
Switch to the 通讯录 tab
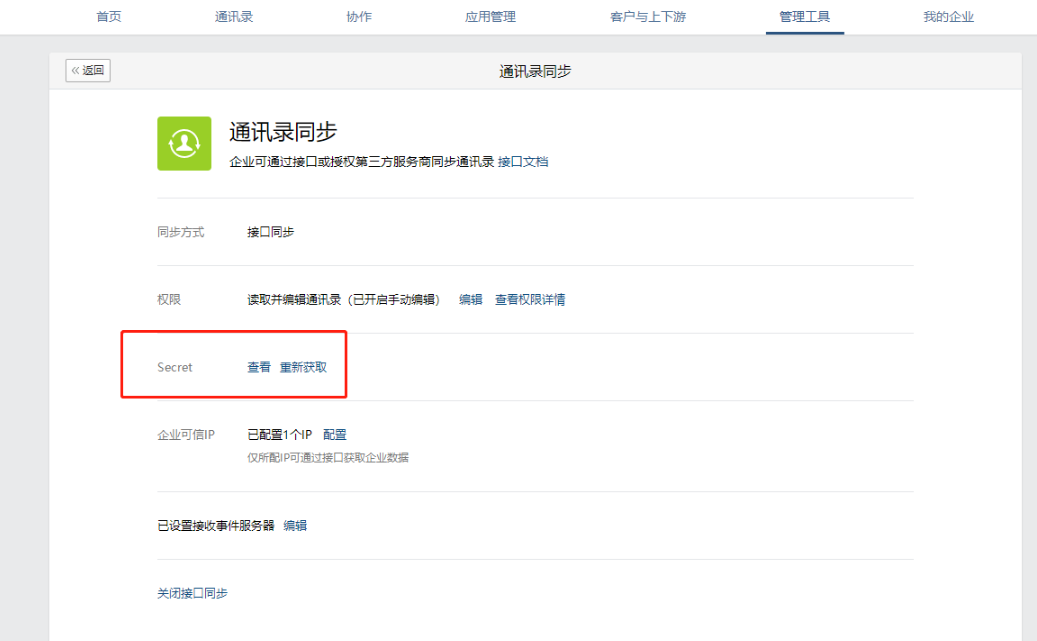(x=234, y=17)
